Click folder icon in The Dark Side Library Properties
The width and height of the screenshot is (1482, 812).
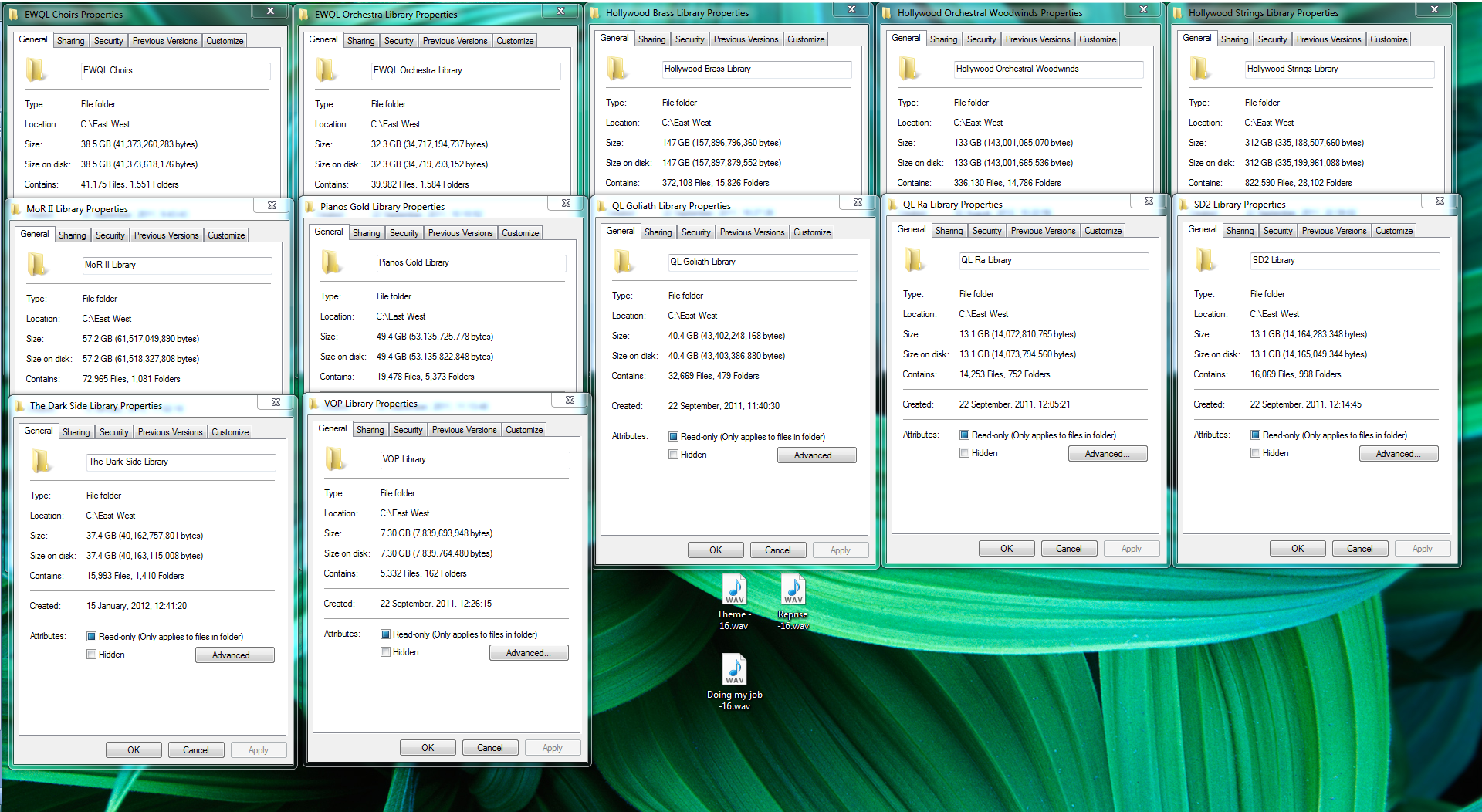click(x=41, y=462)
